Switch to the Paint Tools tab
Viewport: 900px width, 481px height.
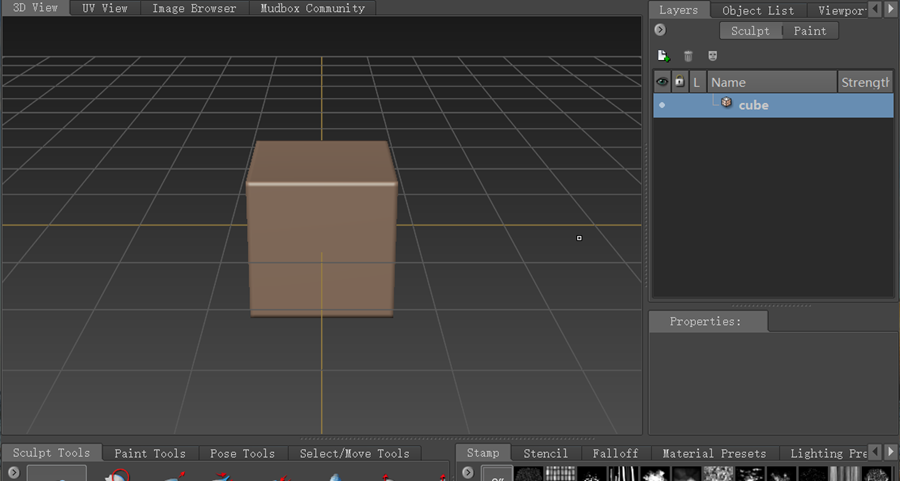pyautogui.click(x=150, y=453)
